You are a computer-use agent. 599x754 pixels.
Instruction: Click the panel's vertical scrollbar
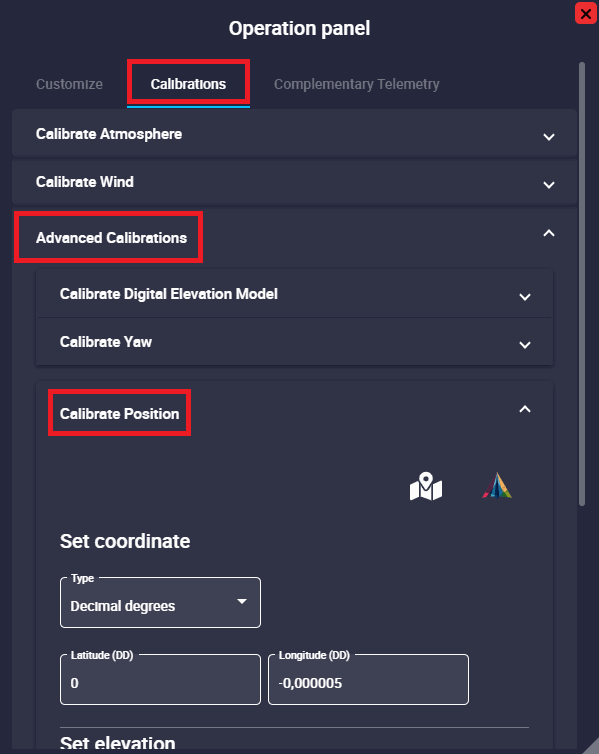pos(582,284)
